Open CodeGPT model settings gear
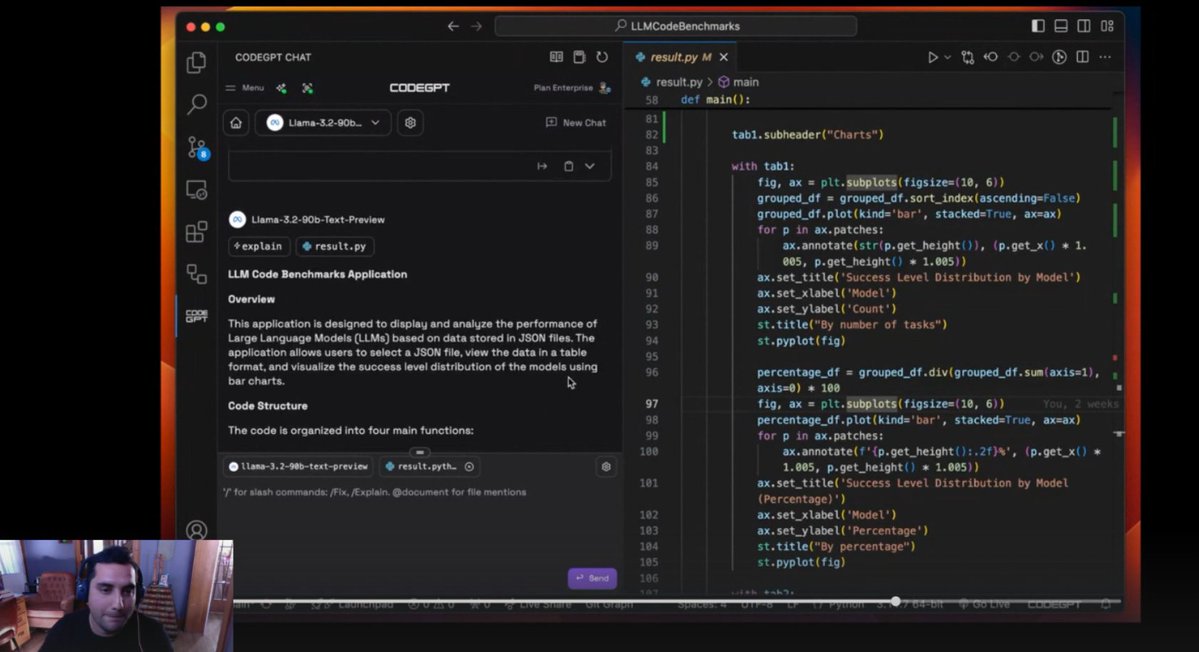This screenshot has width=1199, height=652. tap(410, 122)
